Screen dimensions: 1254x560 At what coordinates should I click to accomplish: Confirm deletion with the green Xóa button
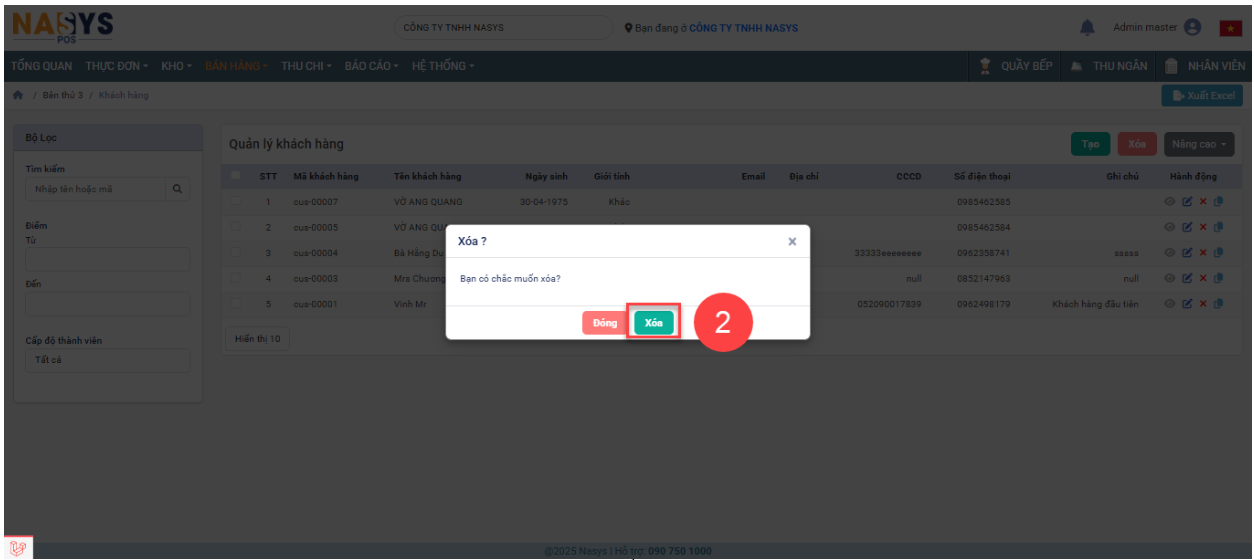tap(653, 323)
